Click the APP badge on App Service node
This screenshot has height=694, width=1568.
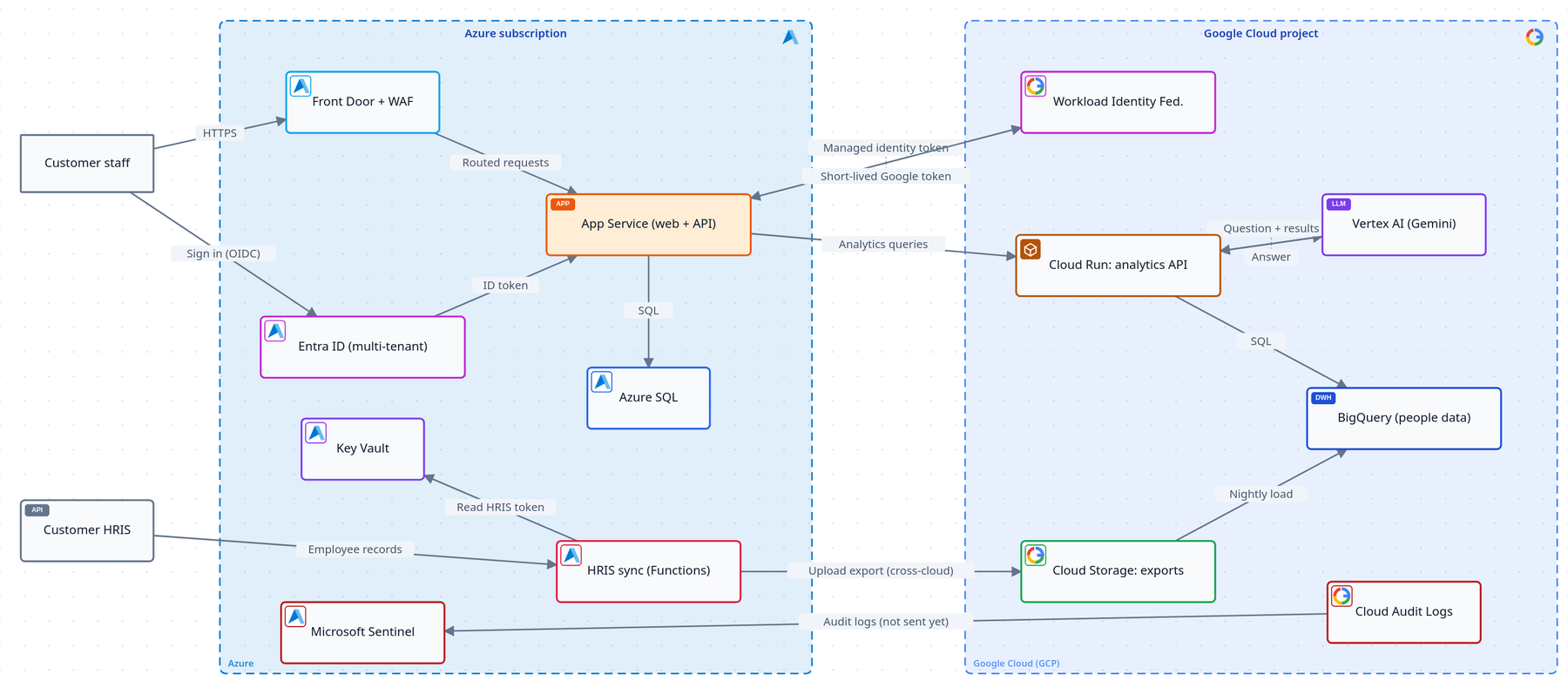pos(563,204)
